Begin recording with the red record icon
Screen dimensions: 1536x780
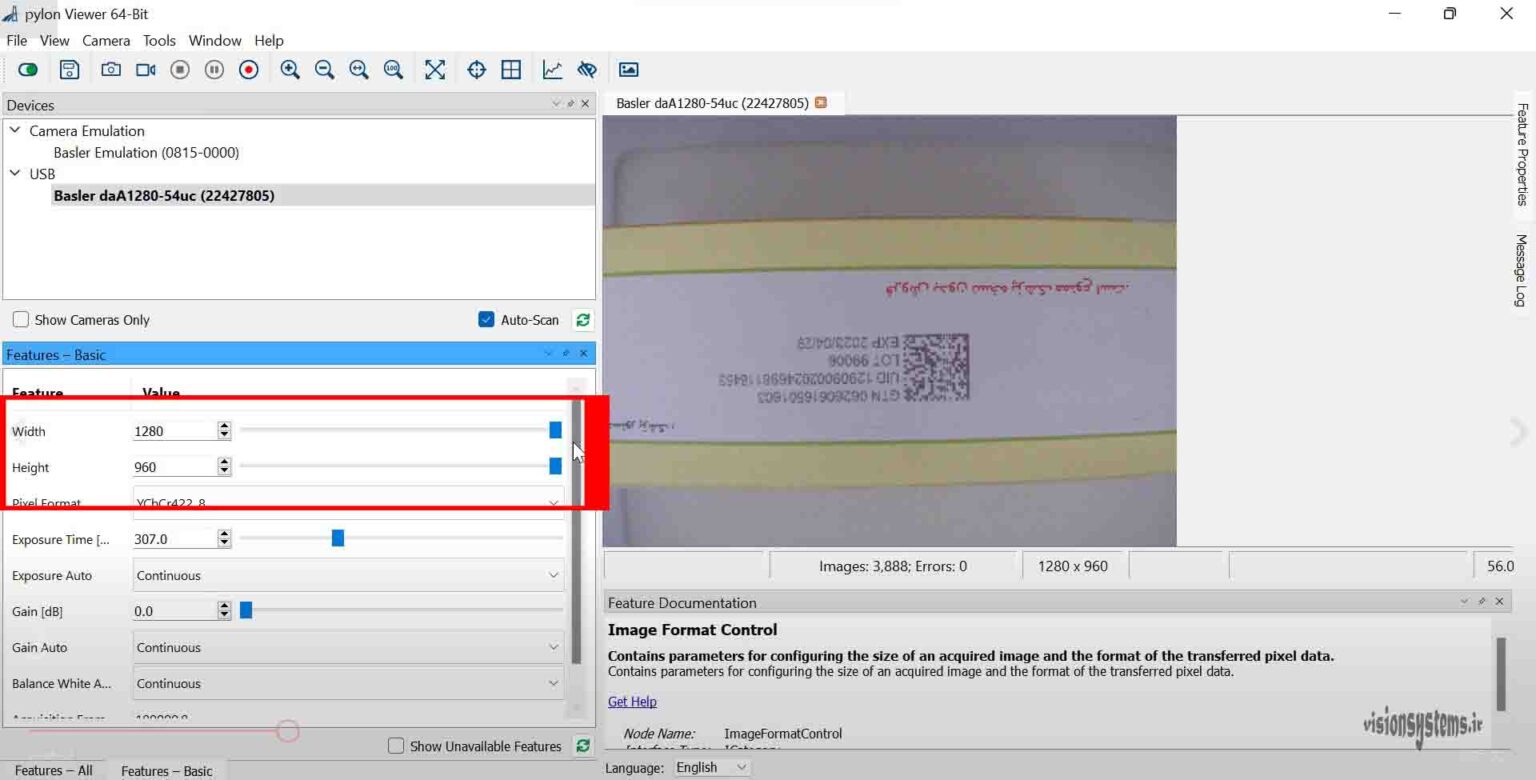(x=248, y=69)
